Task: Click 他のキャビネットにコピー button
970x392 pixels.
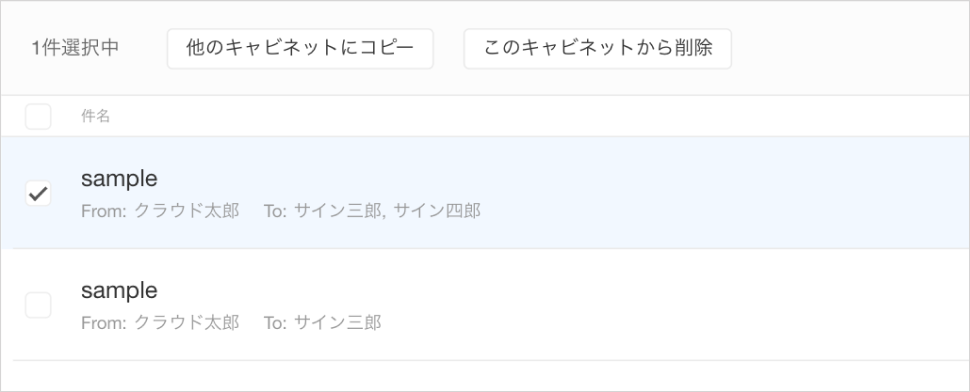Action: (x=300, y=48)
